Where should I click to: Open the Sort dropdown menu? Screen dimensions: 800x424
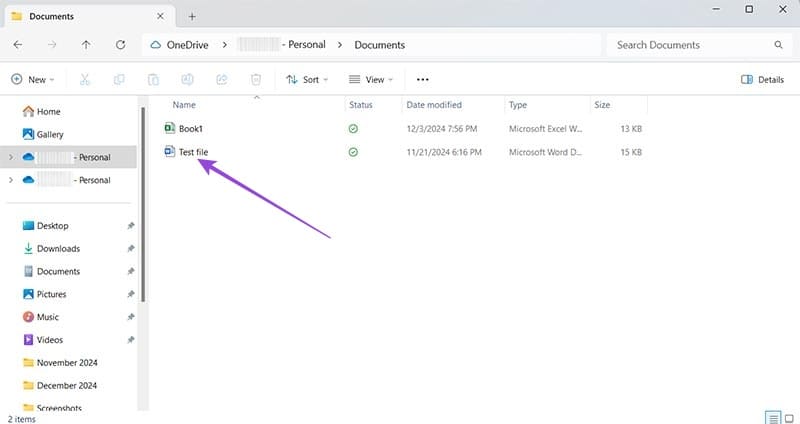[308, 79]
